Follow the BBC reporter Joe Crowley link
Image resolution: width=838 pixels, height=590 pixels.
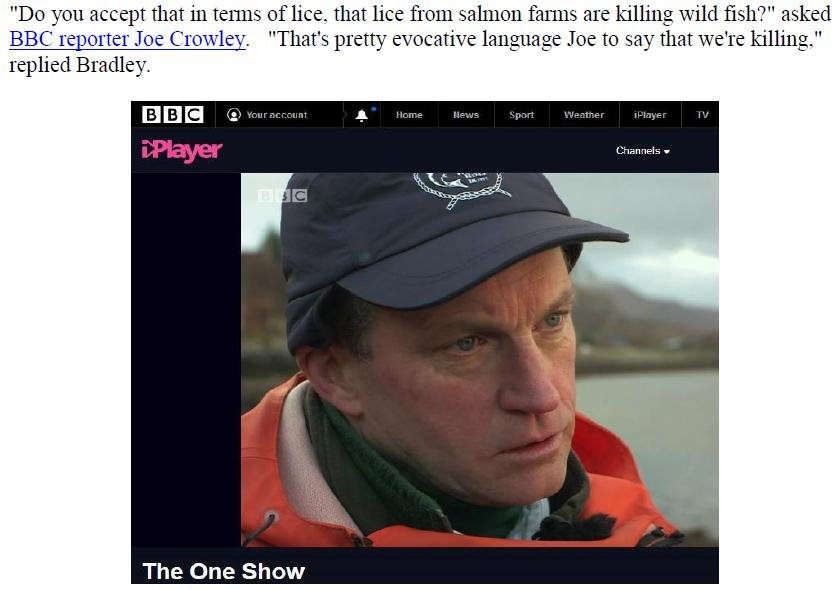tap(128, 39)
